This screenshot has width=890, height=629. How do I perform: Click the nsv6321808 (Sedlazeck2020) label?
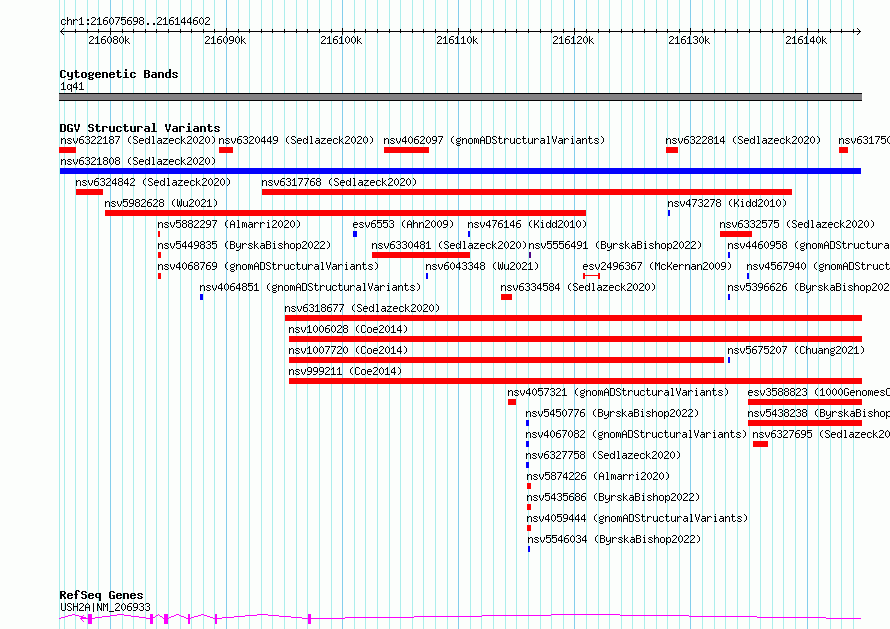coord(138,161)
